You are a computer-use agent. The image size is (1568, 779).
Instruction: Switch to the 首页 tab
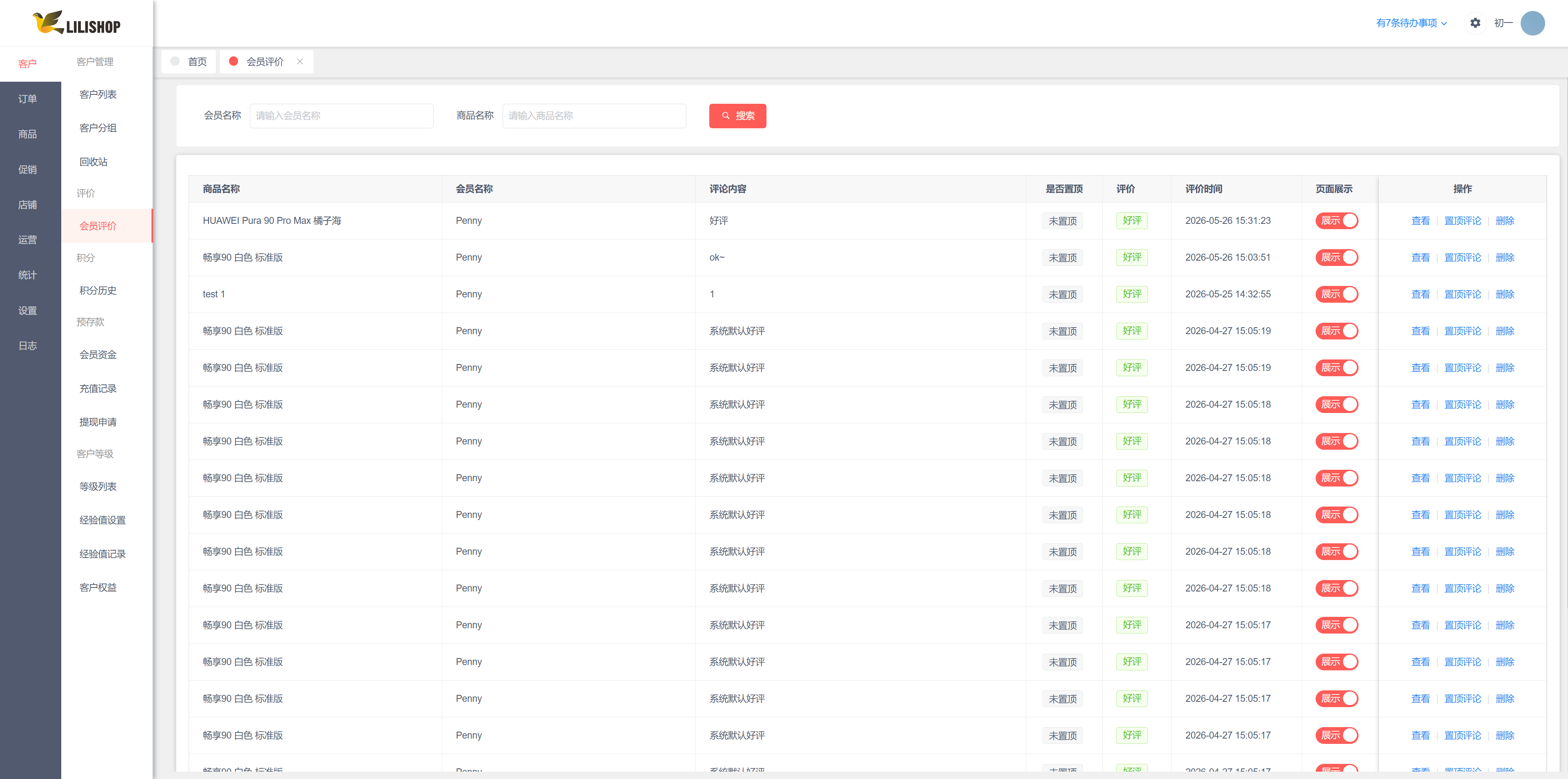[189, 62]
